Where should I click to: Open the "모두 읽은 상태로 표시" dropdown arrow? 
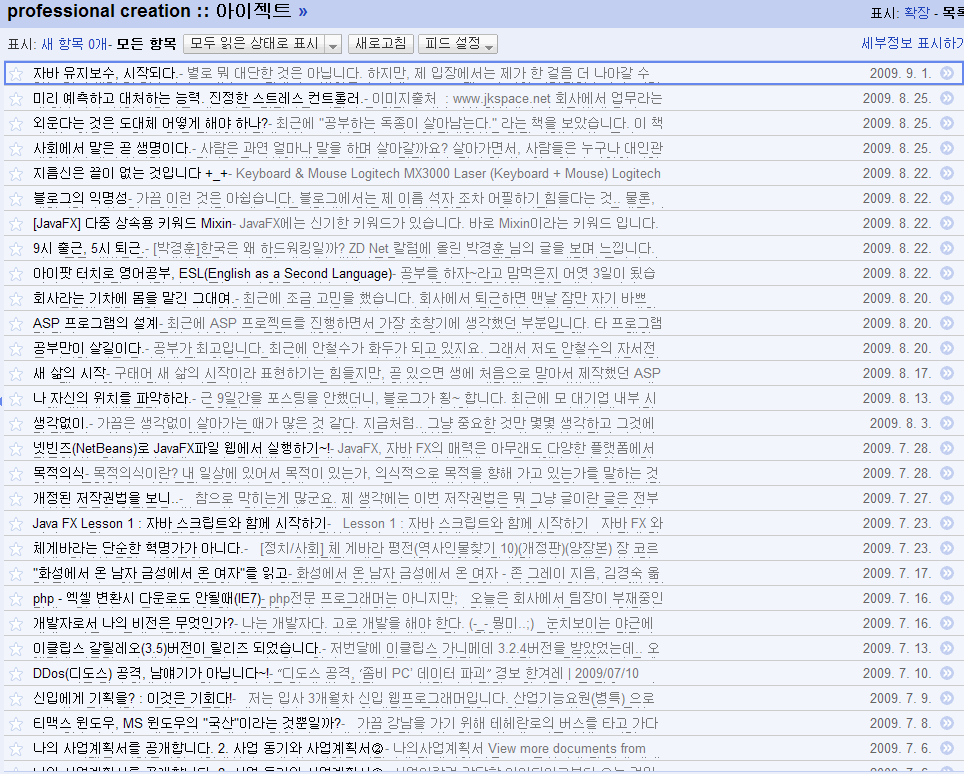pos(334,44)
